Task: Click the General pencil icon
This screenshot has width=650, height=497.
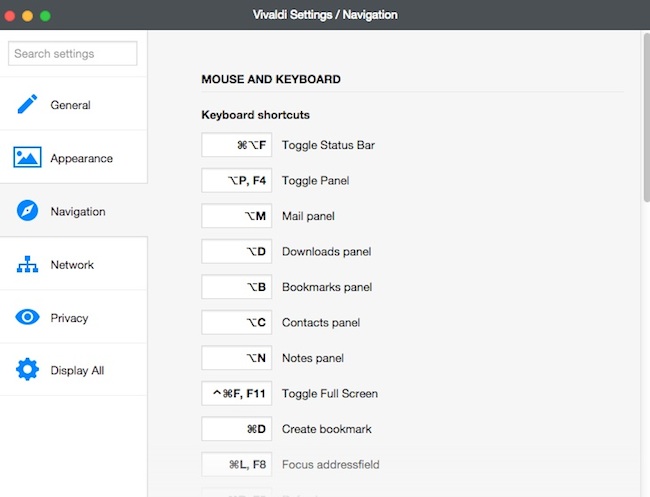Action: click(x=27, y=104)
